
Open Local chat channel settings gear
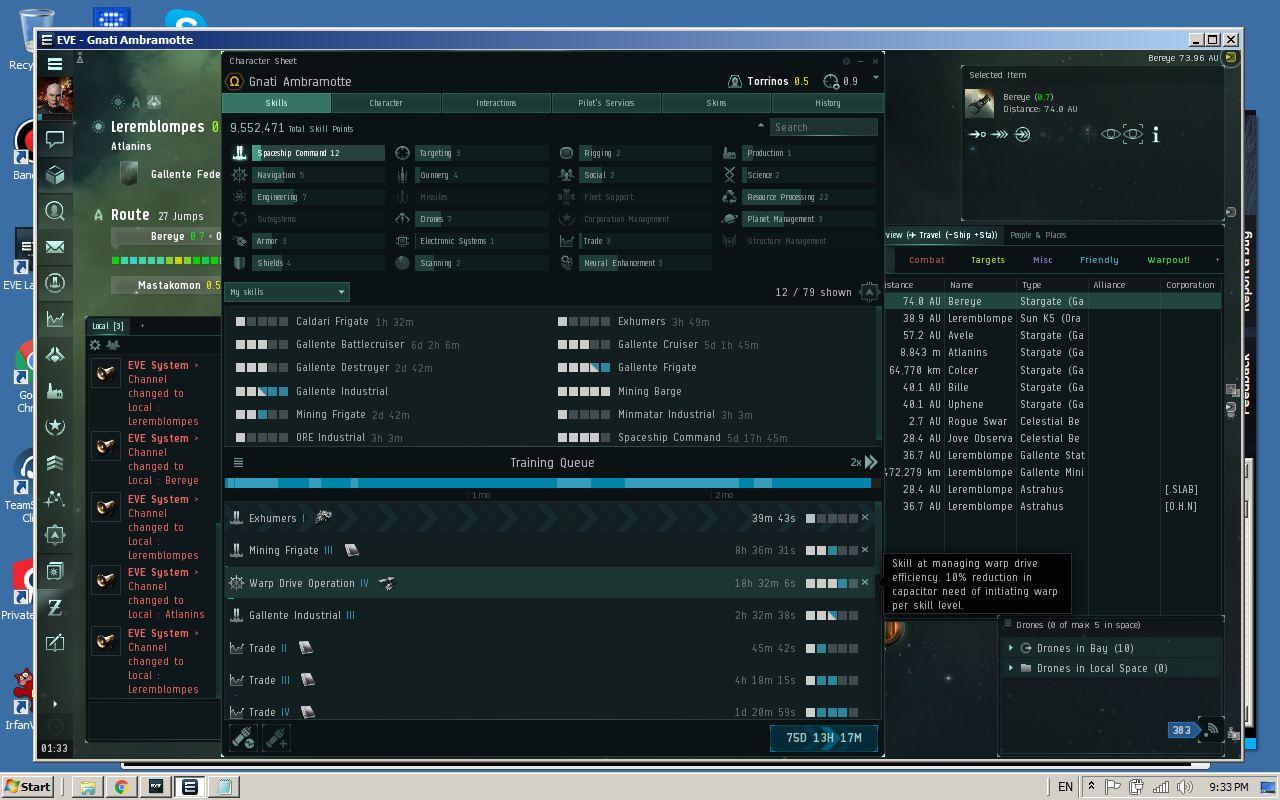click(95, 345)
